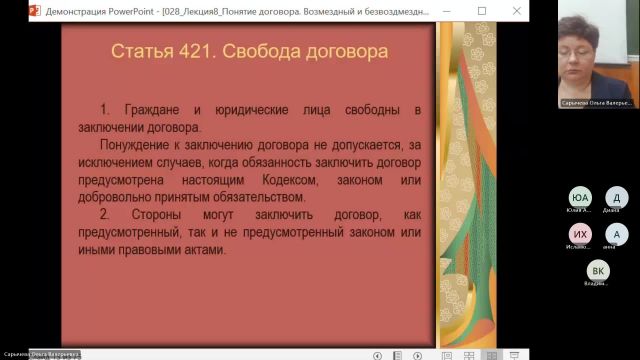640x360 pixels.
Task: Select participant А (анна) avatar
Action: pyautogui.click(x=616, y=234)
